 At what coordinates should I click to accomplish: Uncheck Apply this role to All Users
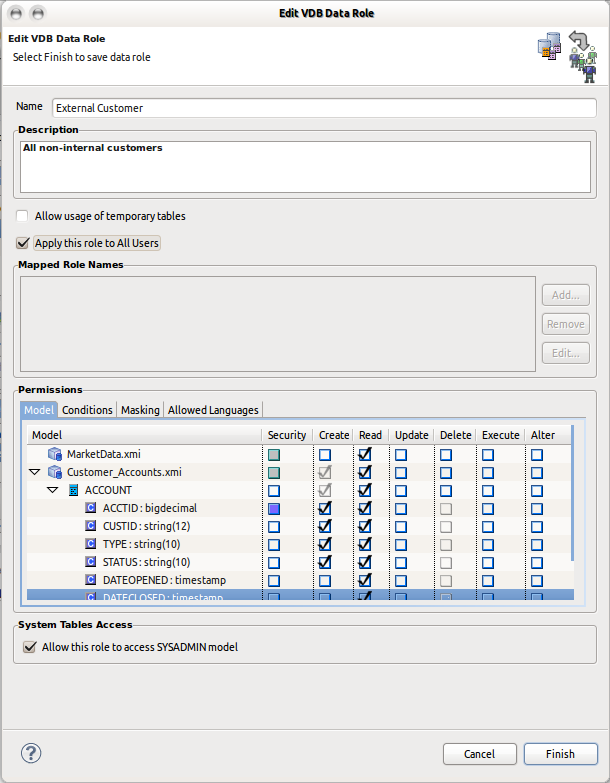(x=23, y=243)
